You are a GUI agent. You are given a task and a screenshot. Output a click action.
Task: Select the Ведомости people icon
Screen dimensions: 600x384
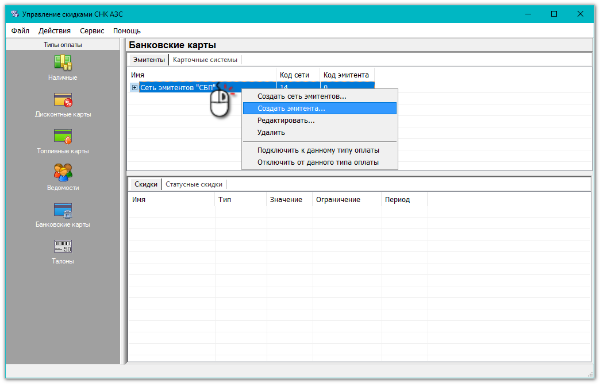click(x=63, y=172)
